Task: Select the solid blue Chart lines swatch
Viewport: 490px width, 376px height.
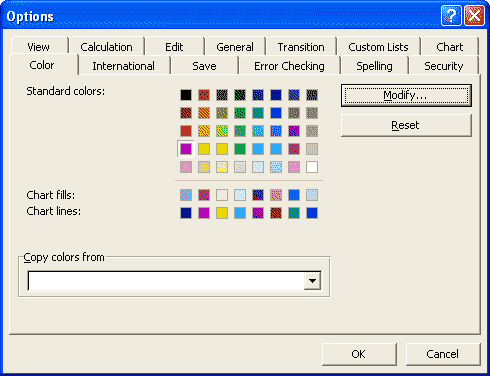Action: [312, 213]
